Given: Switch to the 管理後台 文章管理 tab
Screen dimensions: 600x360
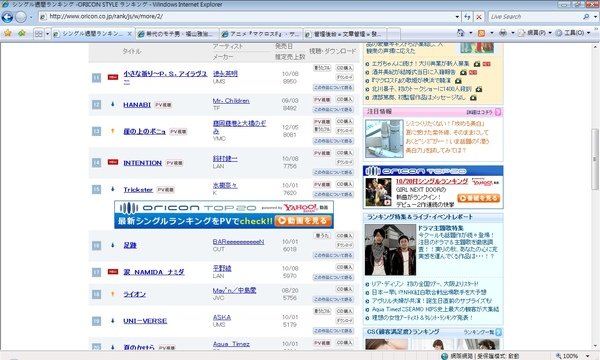Looking at the screenshot, I should click(345, 34).
